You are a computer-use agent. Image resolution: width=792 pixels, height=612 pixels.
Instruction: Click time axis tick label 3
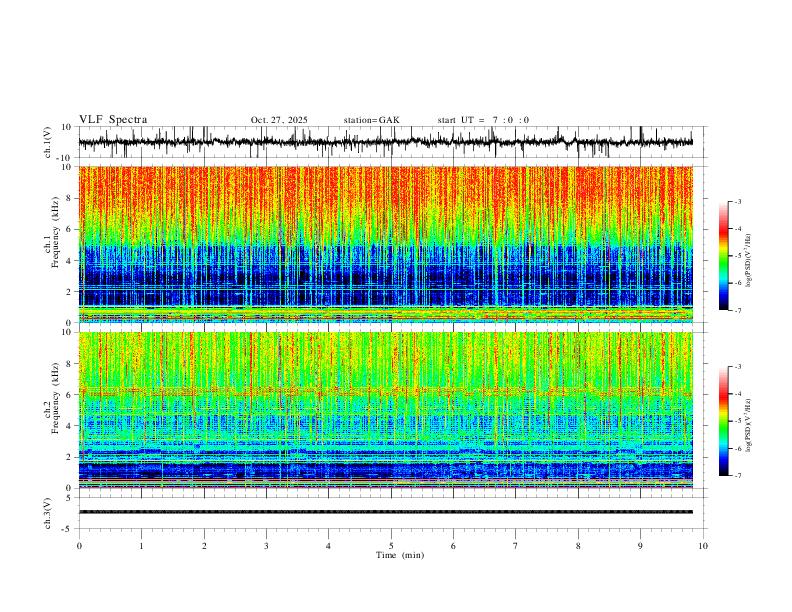266,546
